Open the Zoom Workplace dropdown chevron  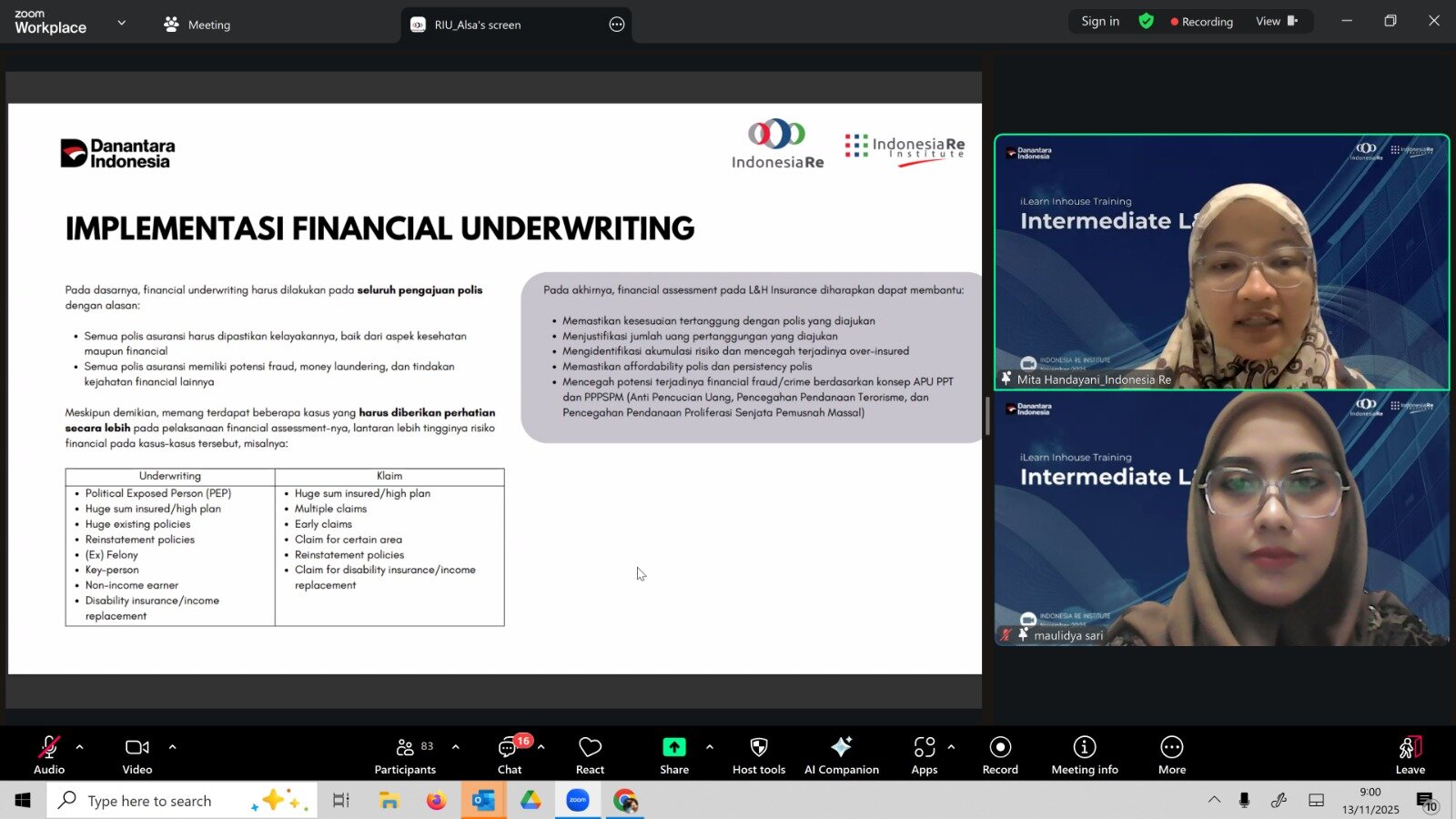(122, 23)
